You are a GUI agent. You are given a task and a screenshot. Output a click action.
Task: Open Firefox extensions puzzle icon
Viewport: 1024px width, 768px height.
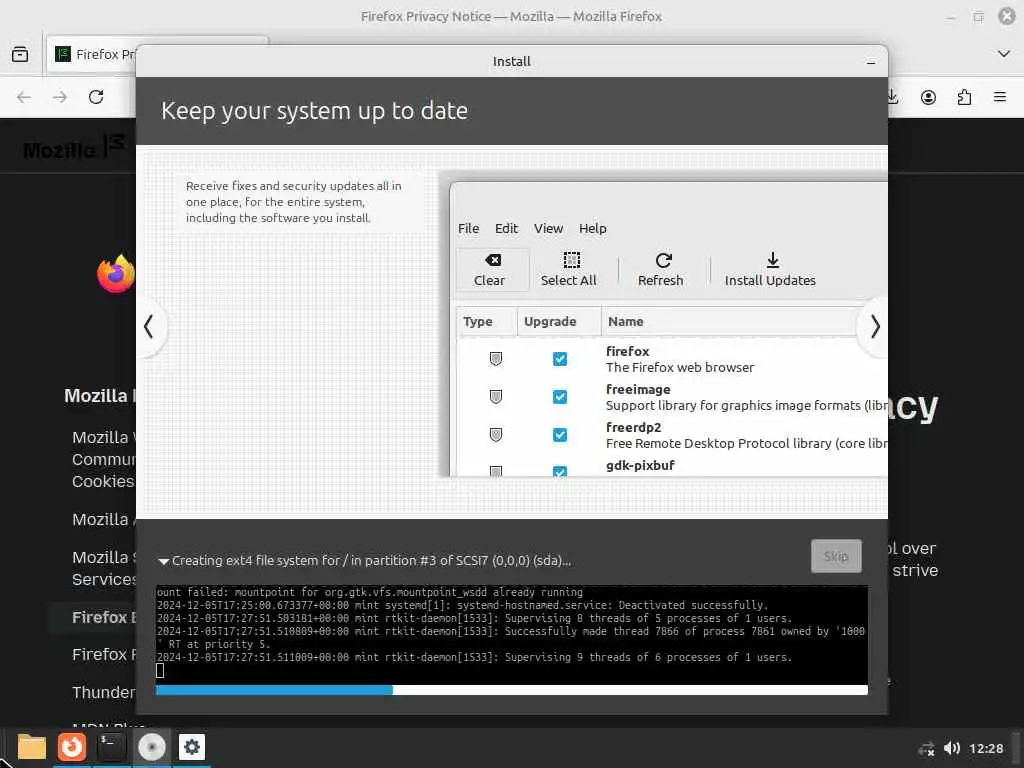[964, 97]
